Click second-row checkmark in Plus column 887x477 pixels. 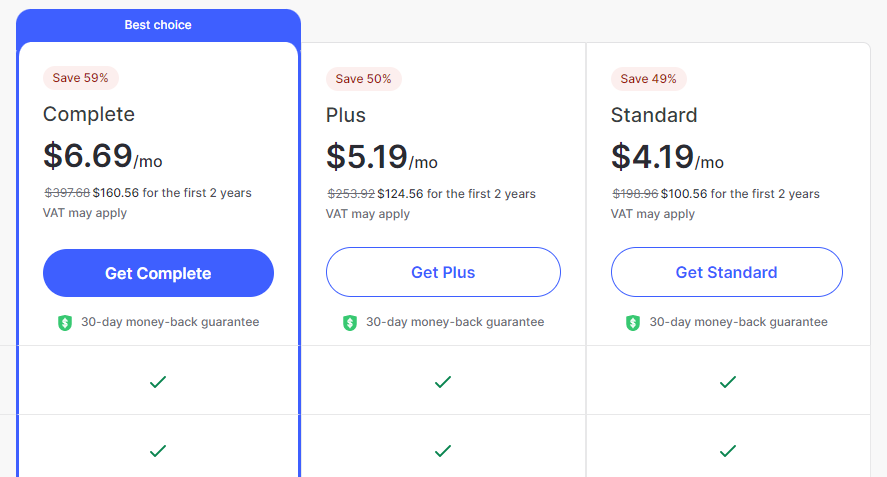pyautogui.click(x=443, y=451)
